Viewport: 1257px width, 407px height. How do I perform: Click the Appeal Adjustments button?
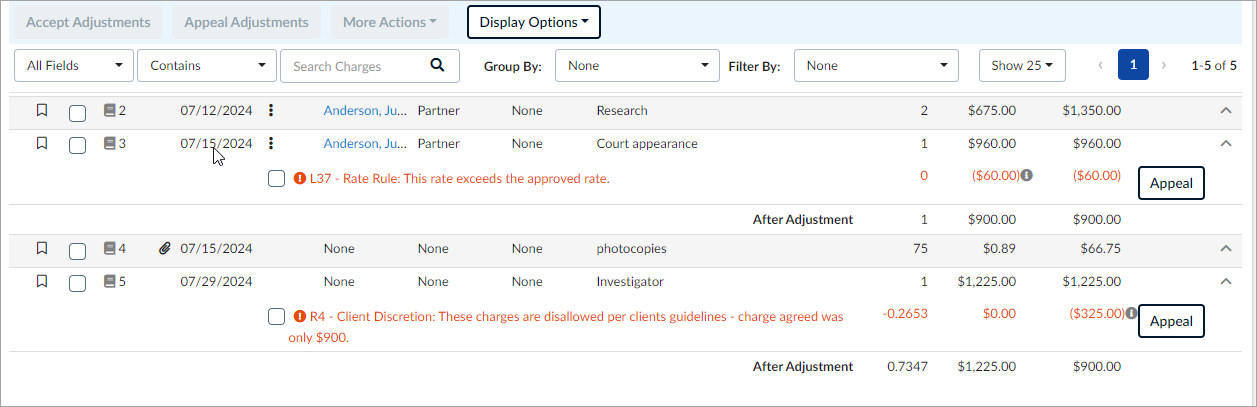coord(246,22)
